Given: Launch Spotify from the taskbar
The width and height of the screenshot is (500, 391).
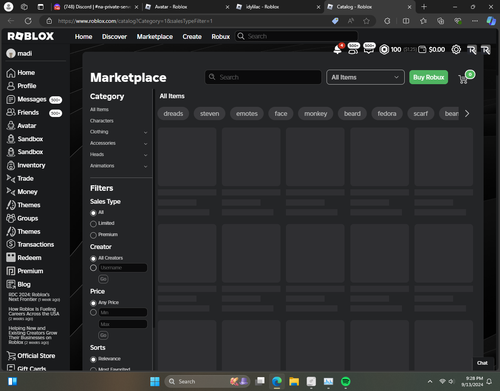Looking at the screenshot, I should point(346,381).
